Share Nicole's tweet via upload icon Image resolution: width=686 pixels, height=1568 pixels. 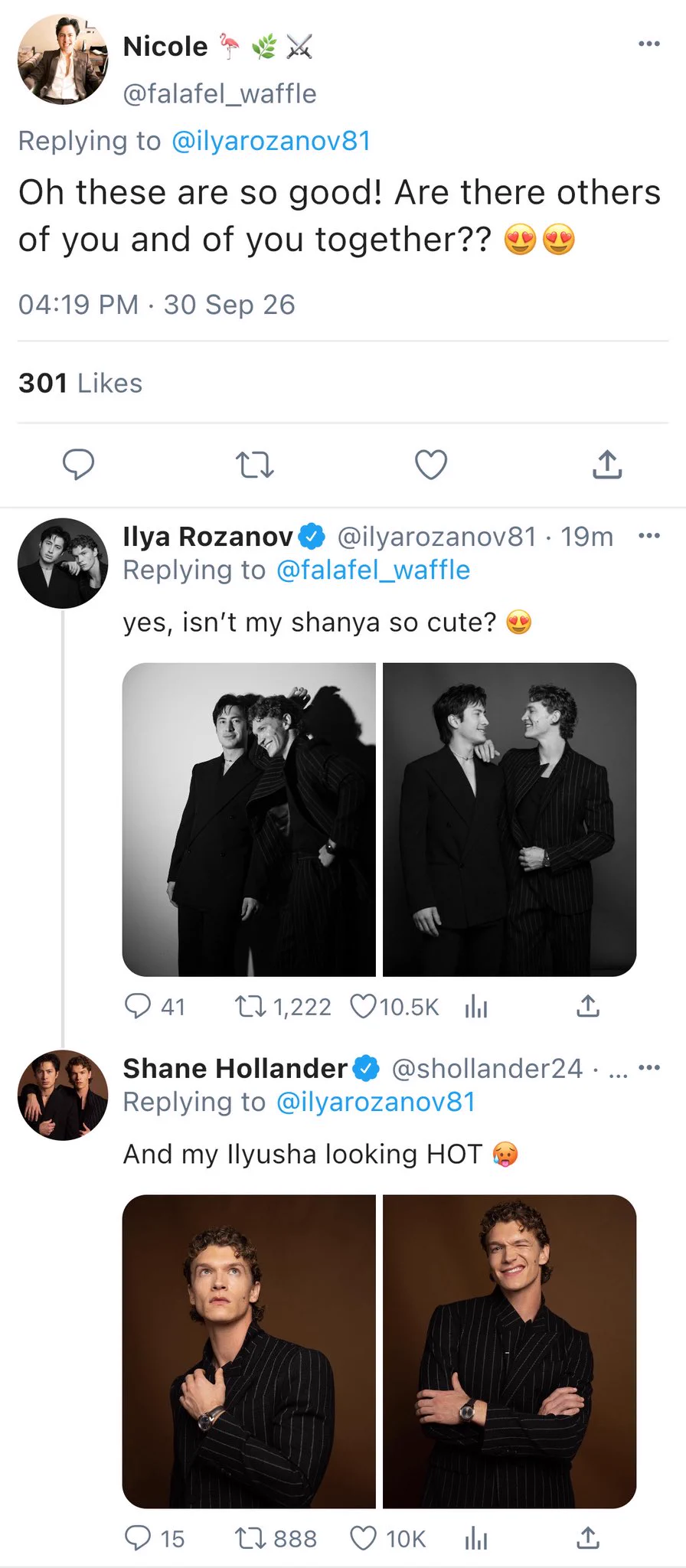pos(607,464)
